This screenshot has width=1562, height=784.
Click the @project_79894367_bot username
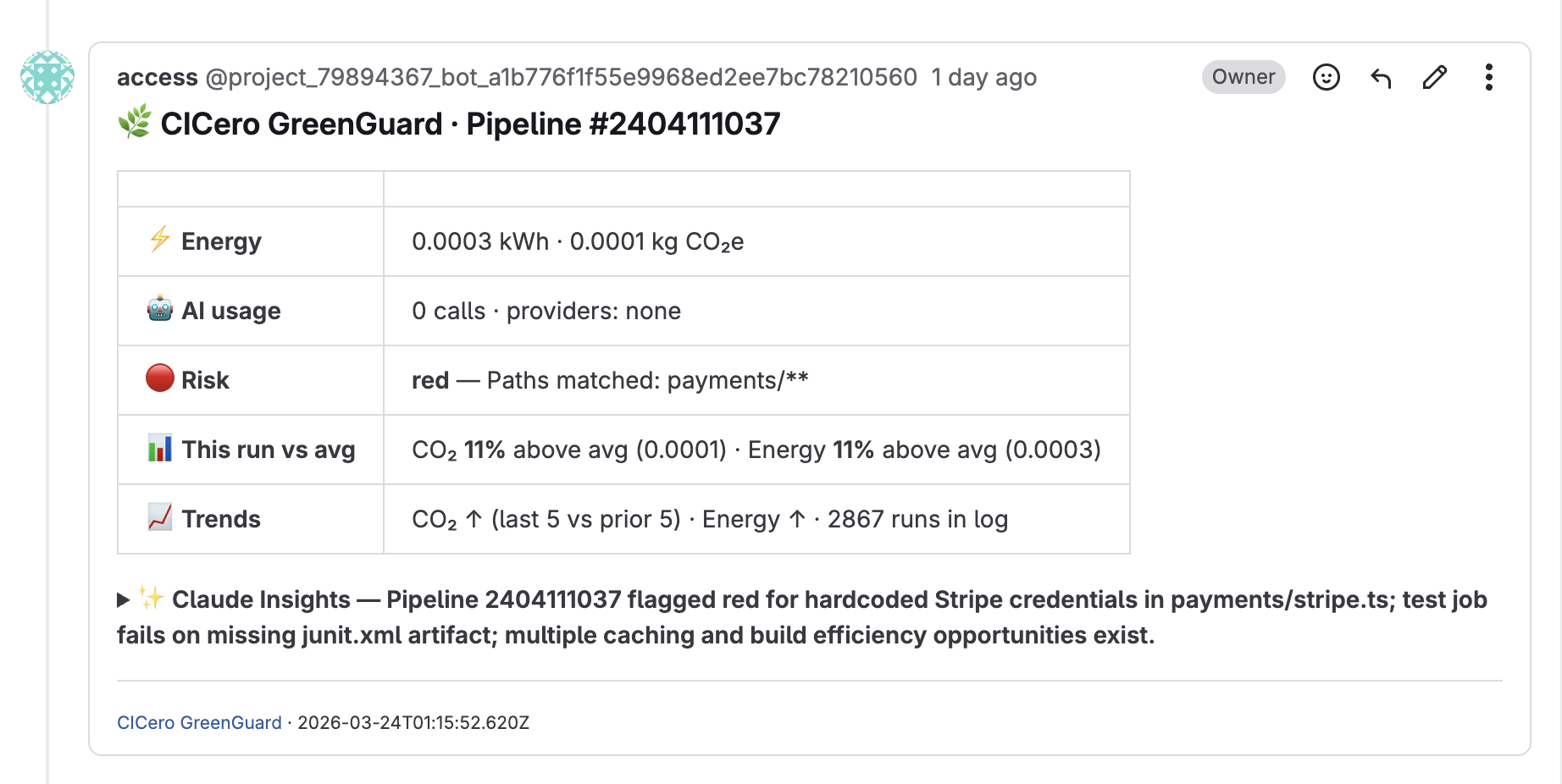[561, 78]
